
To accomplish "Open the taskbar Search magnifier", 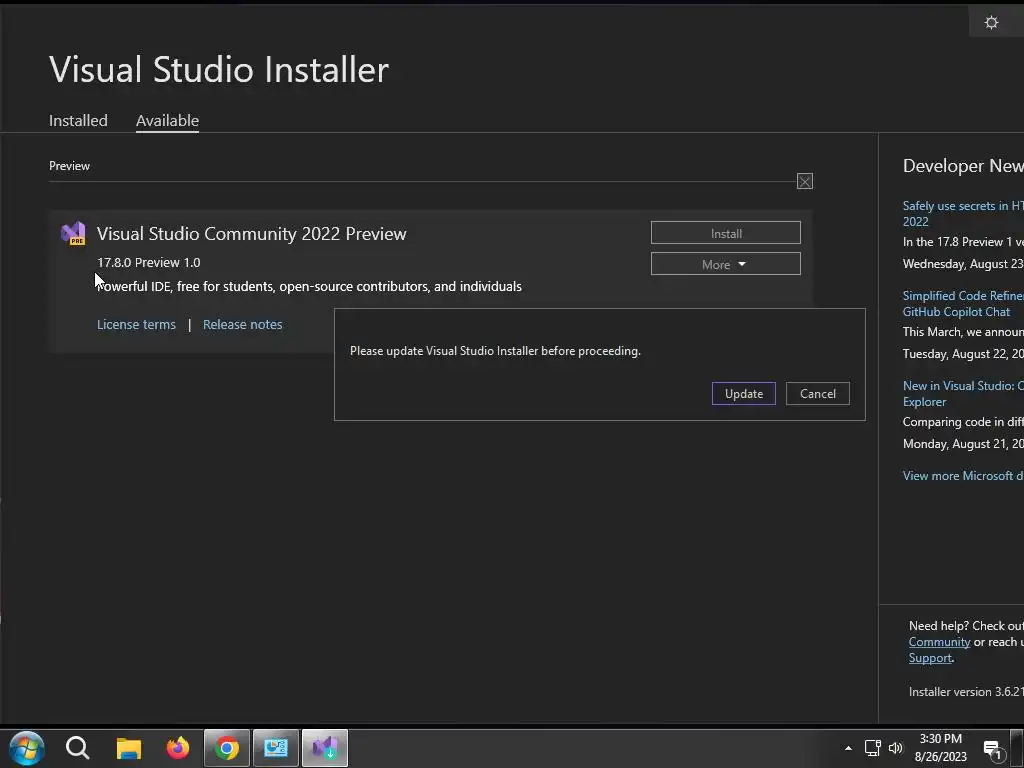I will [77, 748].
